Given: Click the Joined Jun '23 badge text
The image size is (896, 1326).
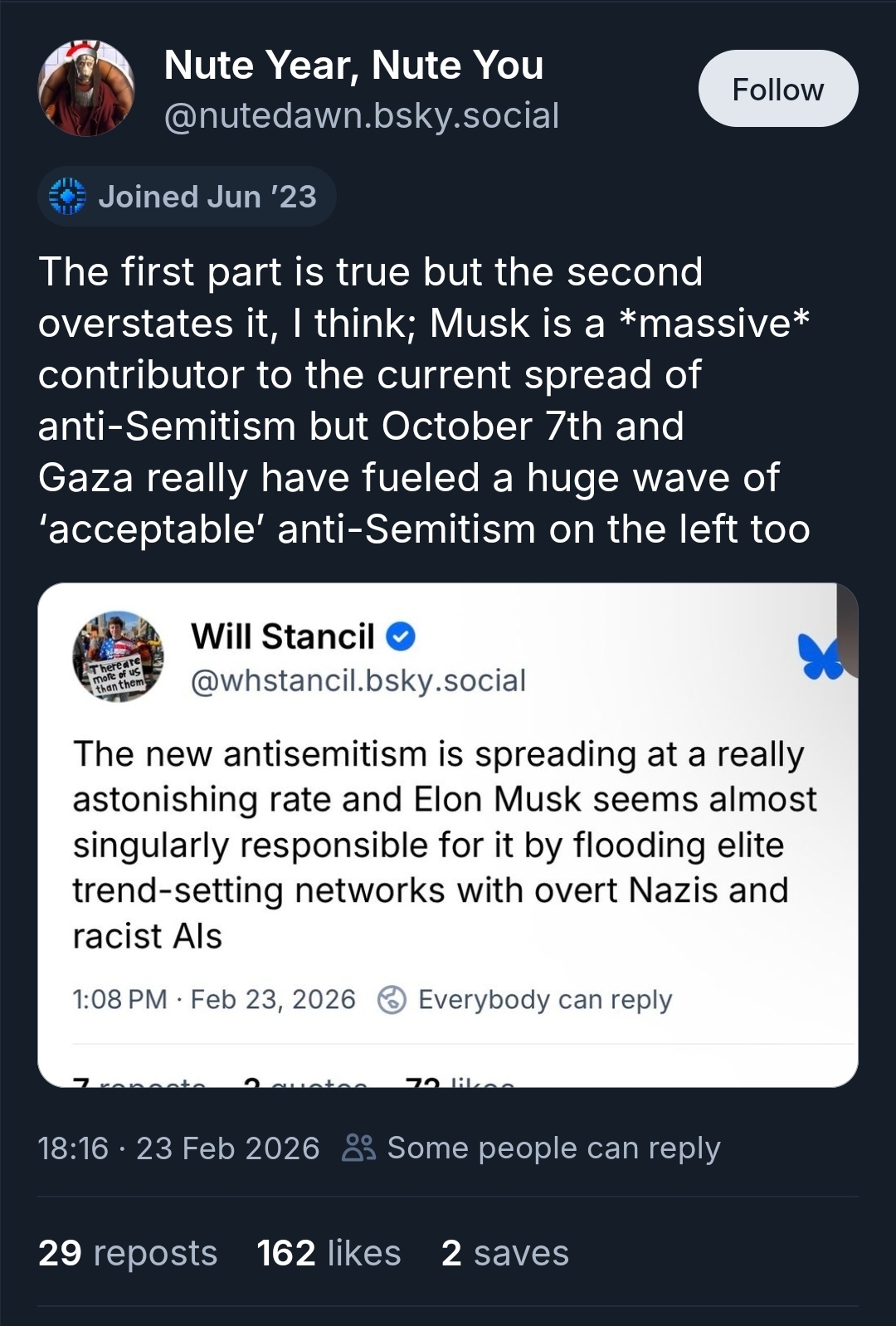Looking at the screenshot, I should coord(207,197).
